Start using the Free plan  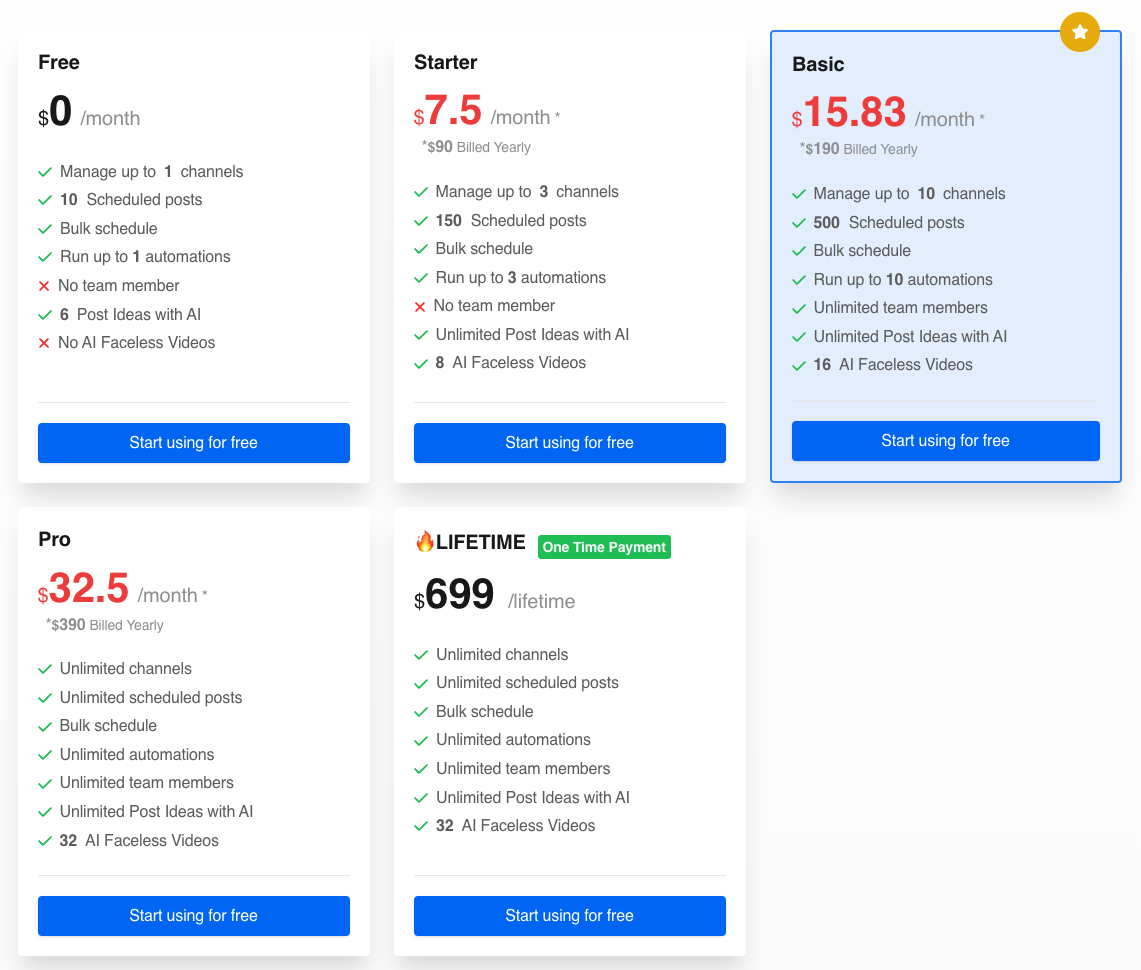click(x=193, y=443)
